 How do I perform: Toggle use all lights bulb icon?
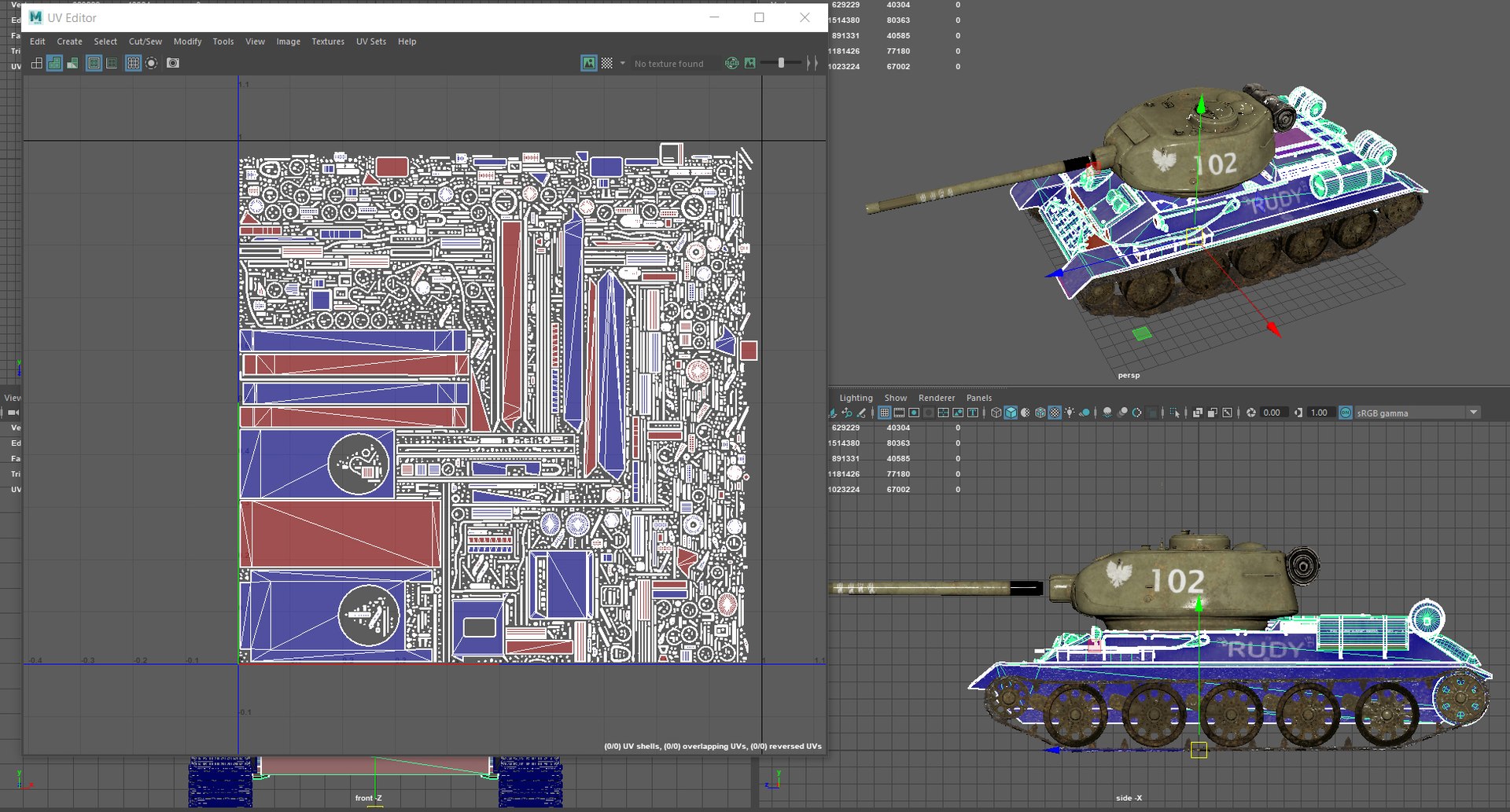tap(1070, 413)
